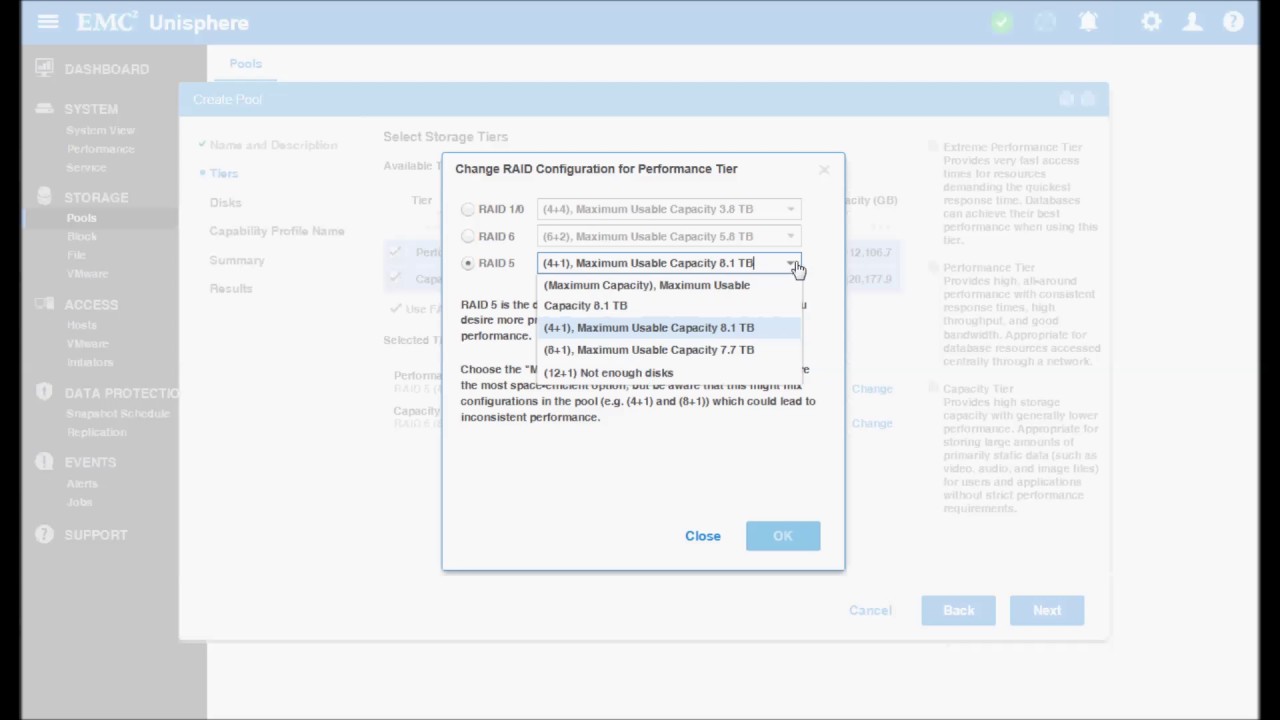Select VMware under Storage

87,273
